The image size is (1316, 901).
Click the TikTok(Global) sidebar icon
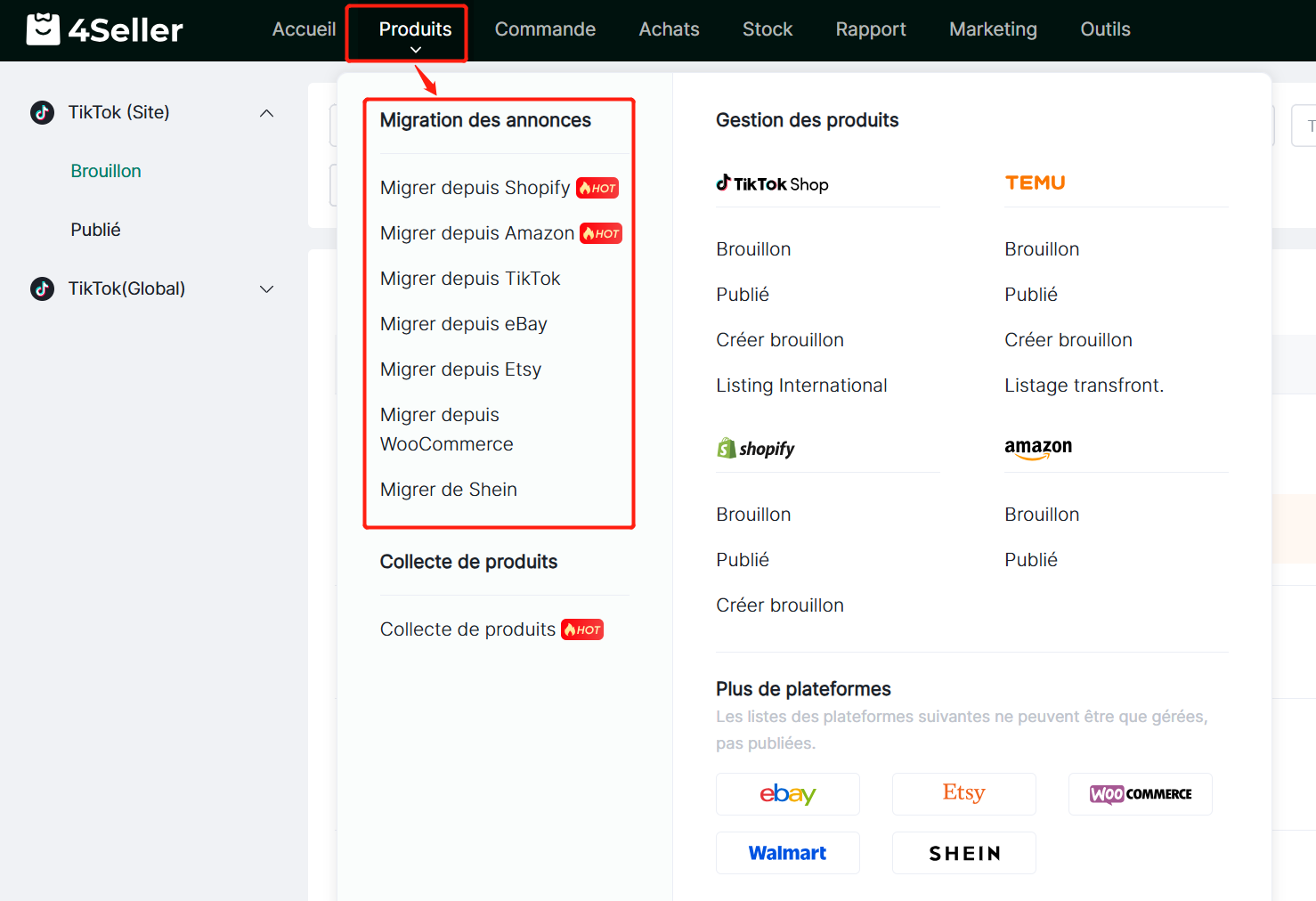click(42, 288)
